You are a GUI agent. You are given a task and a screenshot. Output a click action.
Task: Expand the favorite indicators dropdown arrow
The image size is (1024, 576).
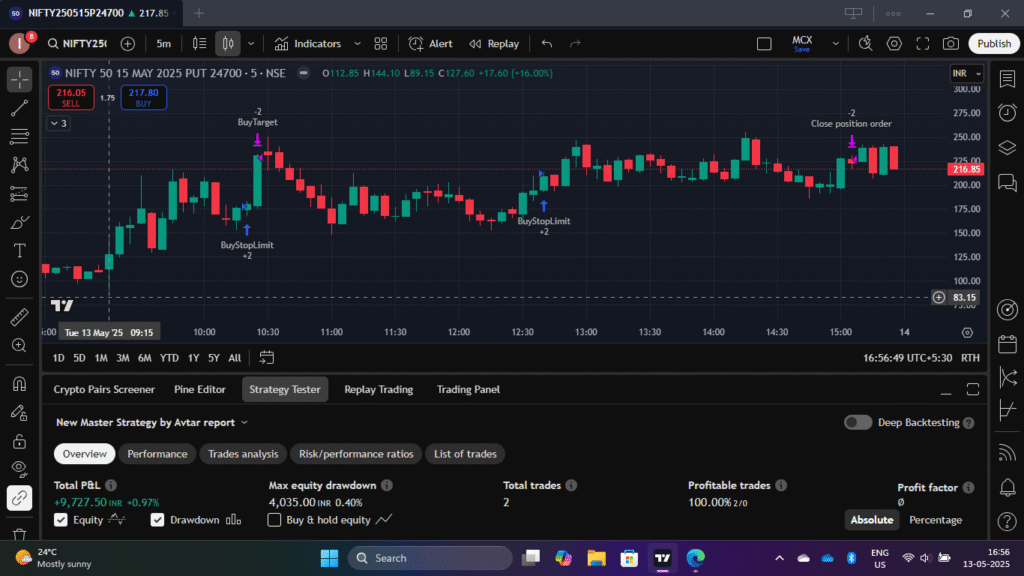point(357,44)
